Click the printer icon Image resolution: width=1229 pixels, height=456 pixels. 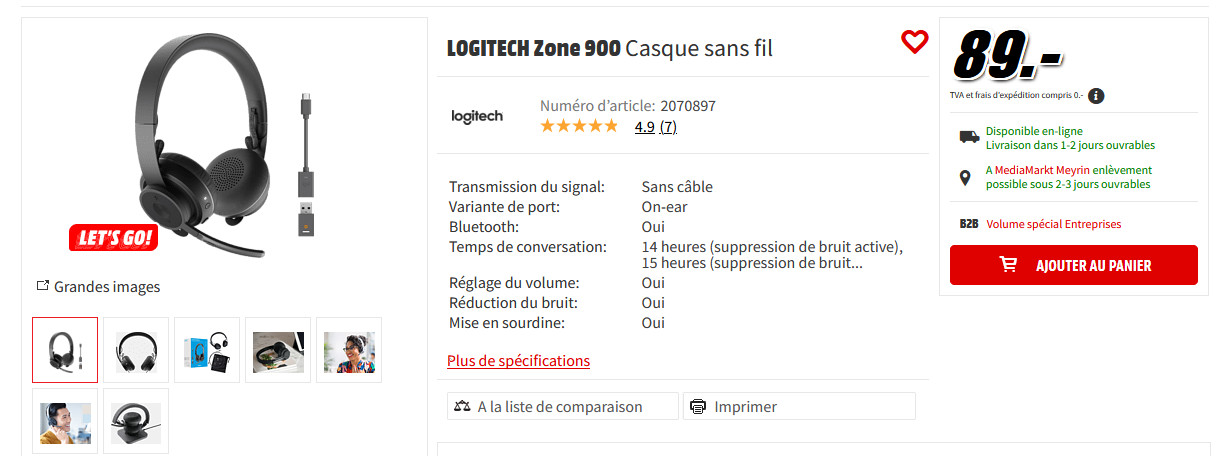coord(698,406)
